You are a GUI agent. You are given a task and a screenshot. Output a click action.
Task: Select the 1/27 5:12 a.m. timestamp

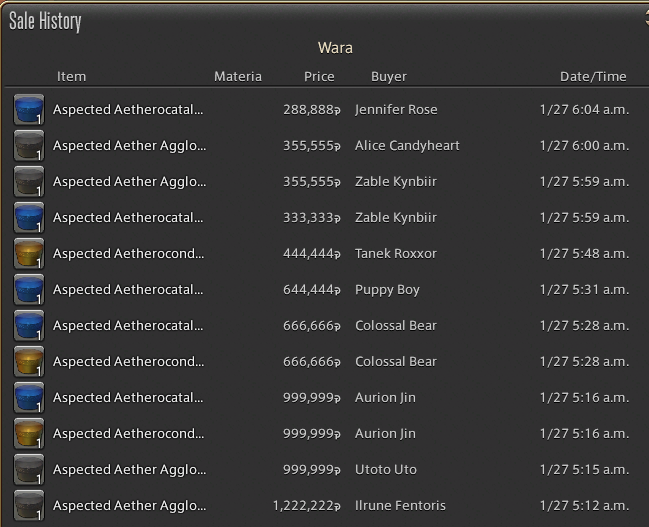[584, 506]
